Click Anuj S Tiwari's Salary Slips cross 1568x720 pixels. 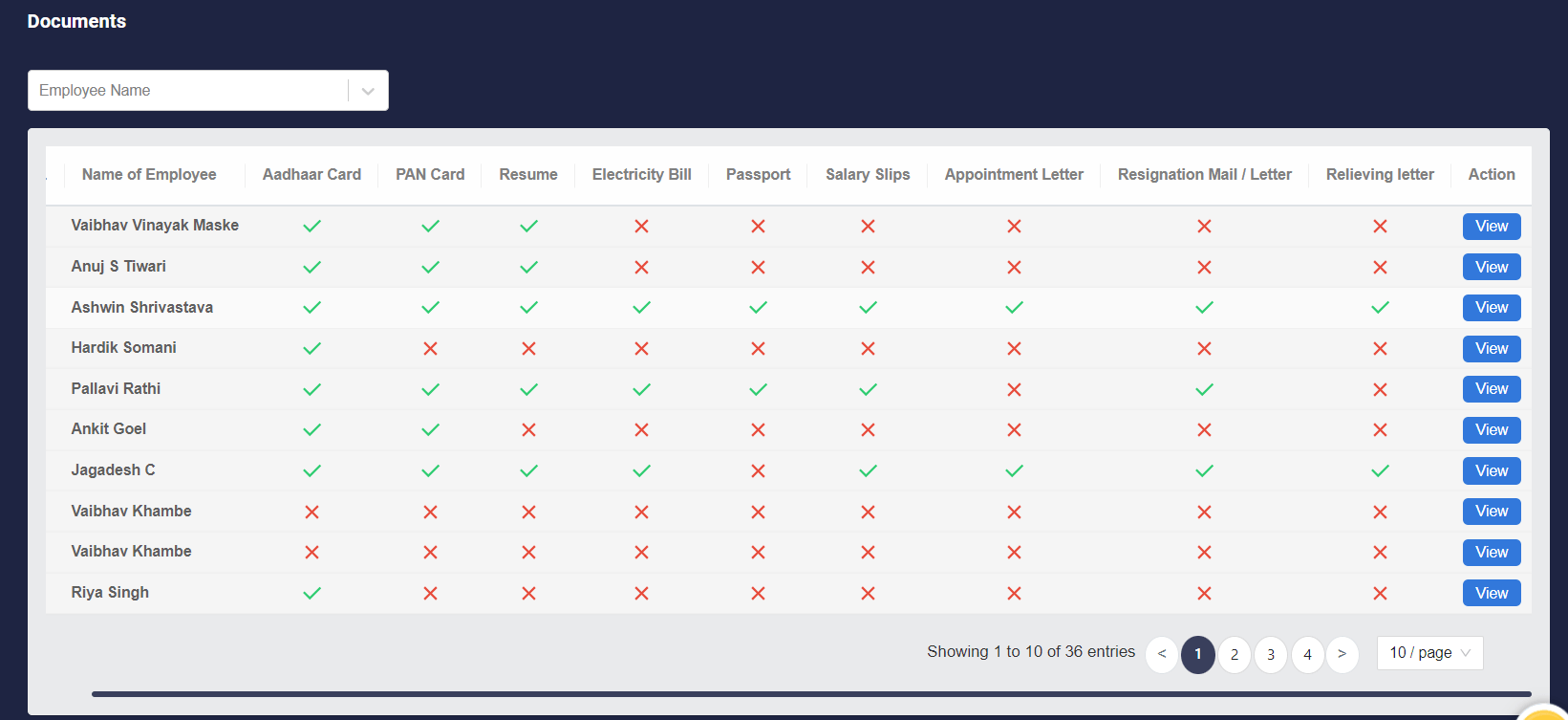(x=868, y=268)
